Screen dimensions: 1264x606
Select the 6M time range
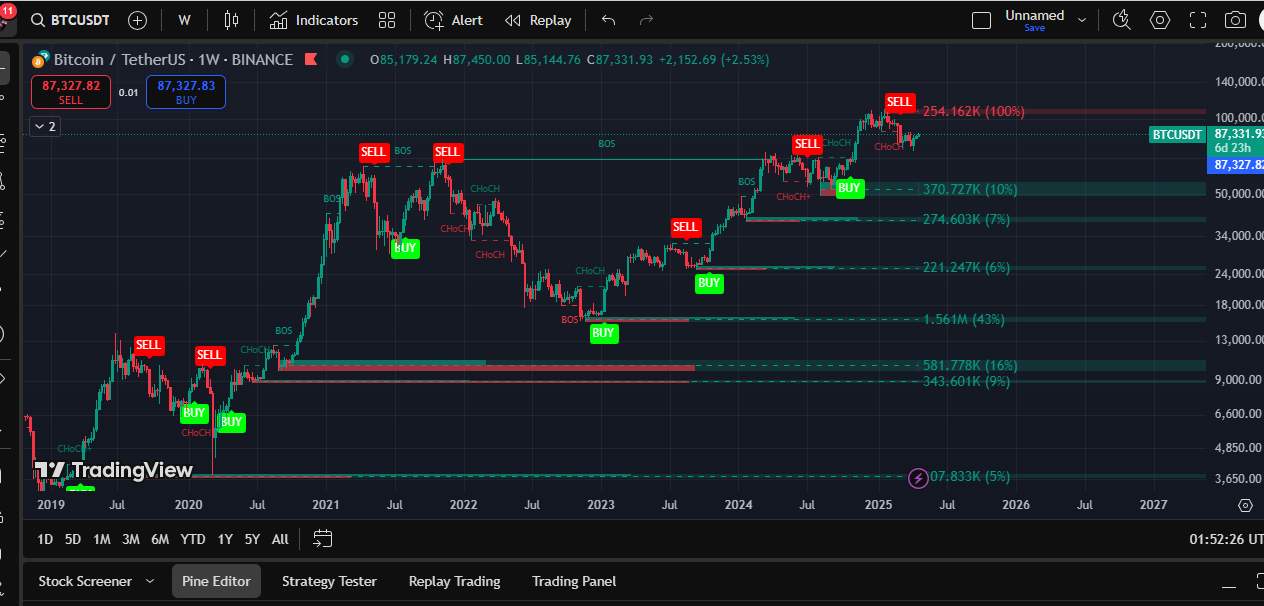pos(160,539)
